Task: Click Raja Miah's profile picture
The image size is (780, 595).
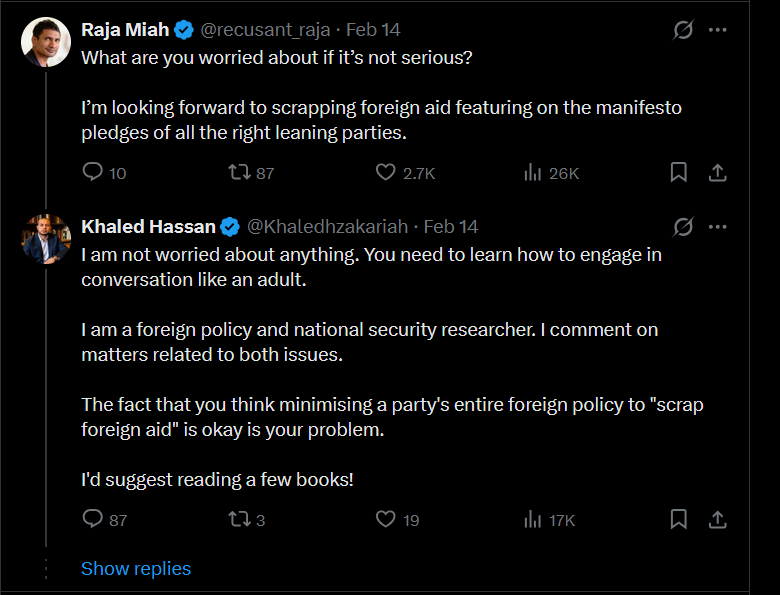Action: point(46,42)
